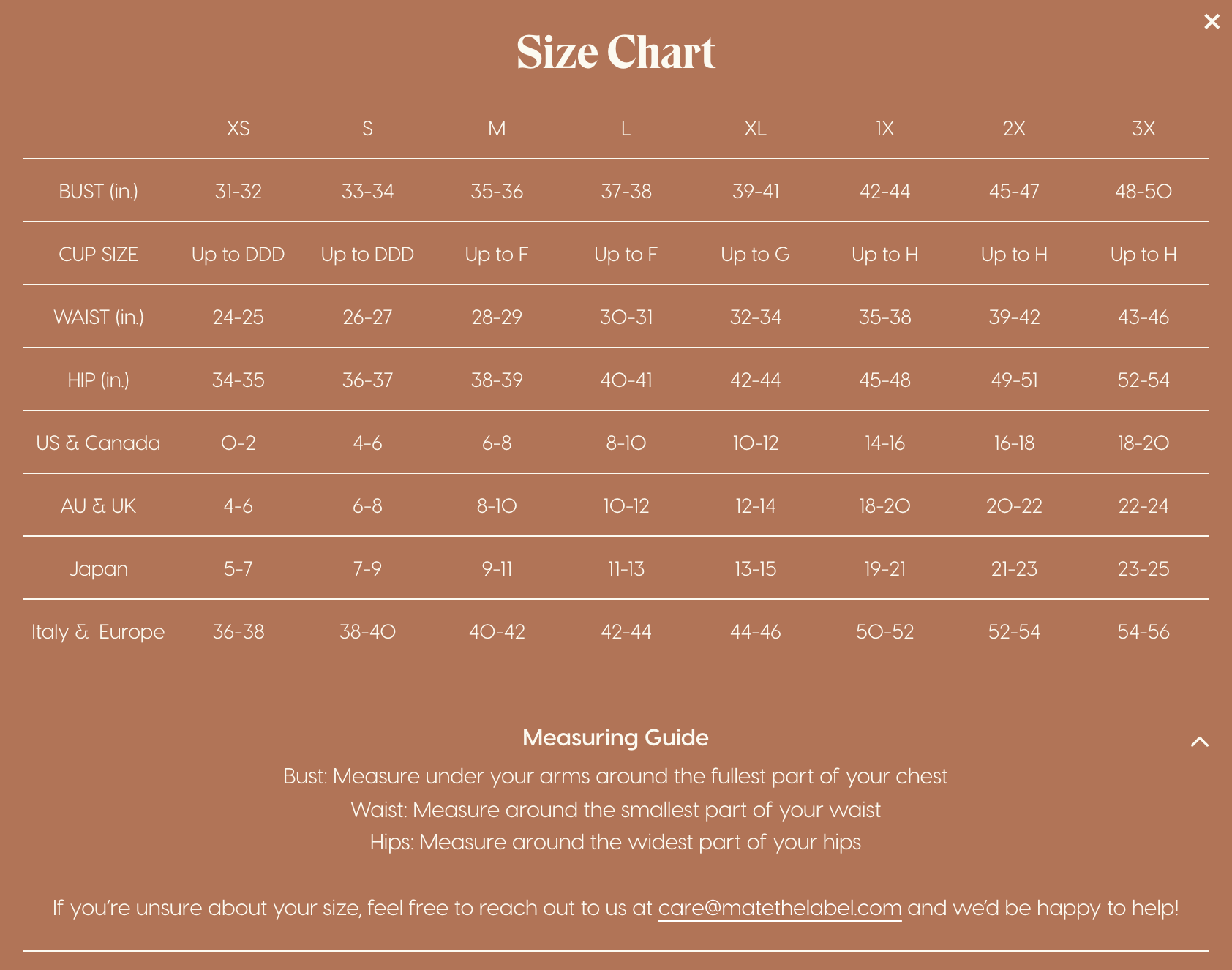Click the Up to G cup size cell
Screen dimensions: 1232x970
[755, 255]
